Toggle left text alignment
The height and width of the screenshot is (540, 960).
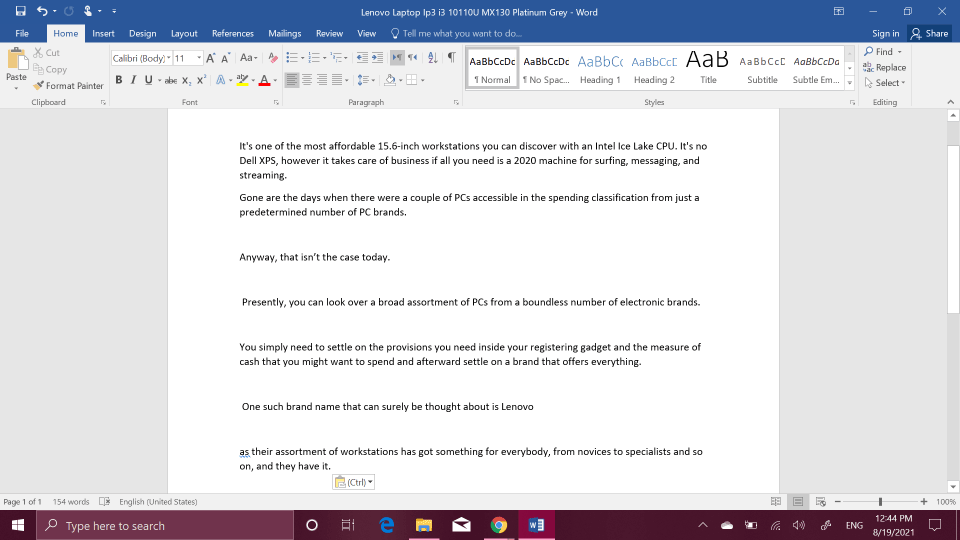[292, 80]
